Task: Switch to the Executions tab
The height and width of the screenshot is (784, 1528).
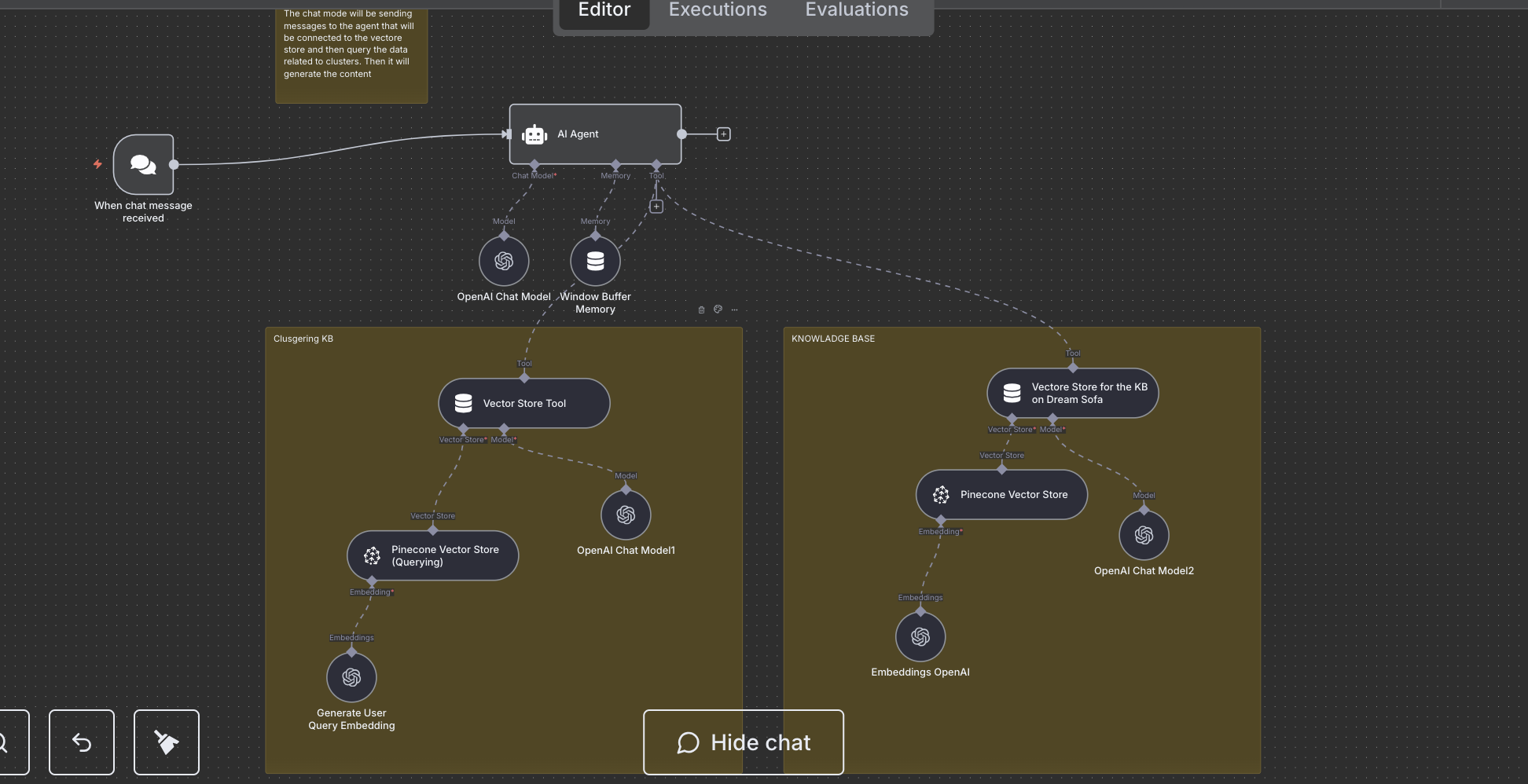Action: point(717,10)
